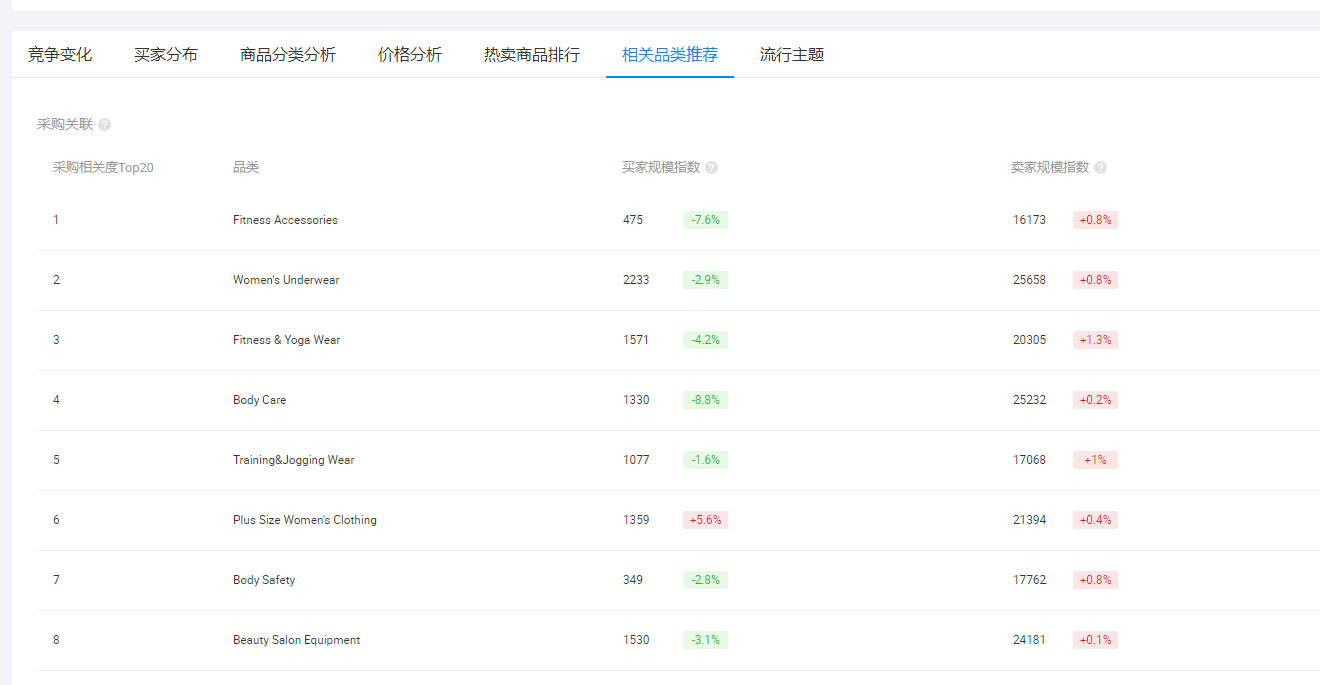The height and width of the screenshot is (685, 1320).
Task: Open the Body Care category
Action: (259, 399)
